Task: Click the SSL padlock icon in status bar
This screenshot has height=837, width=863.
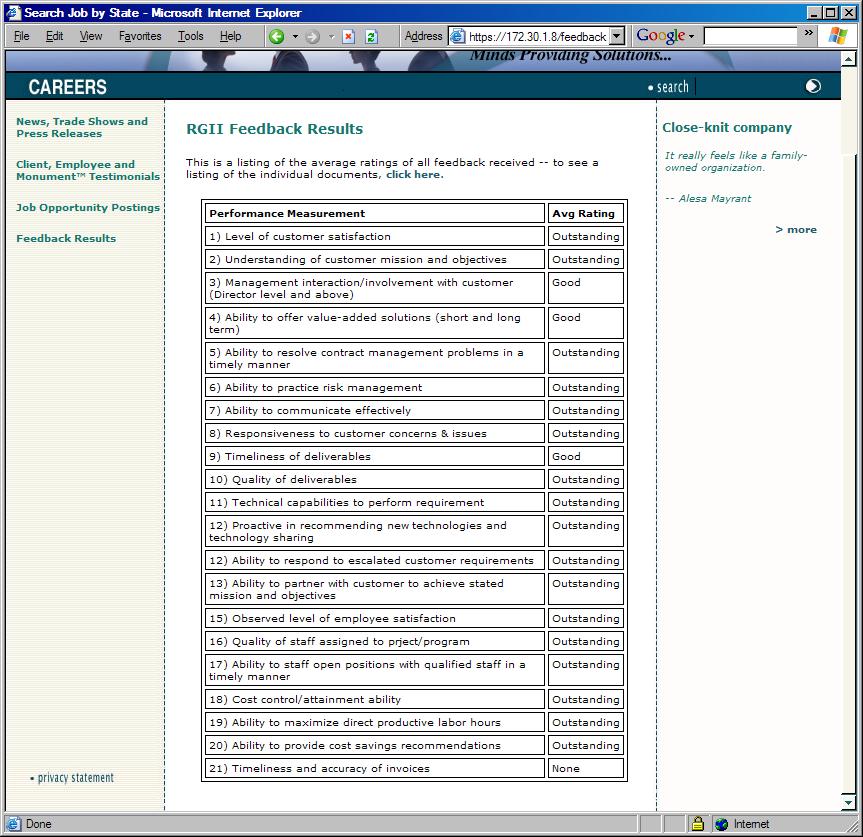Action: (x=697, y=824)
